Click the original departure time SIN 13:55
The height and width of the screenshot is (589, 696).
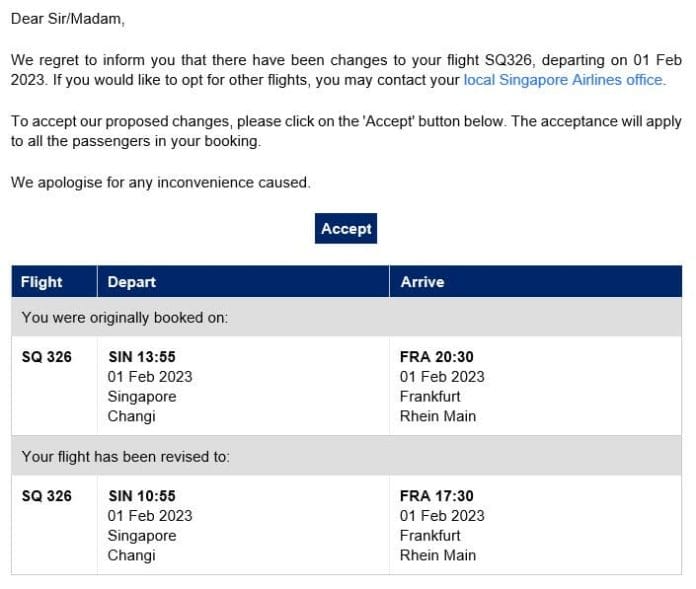142,356
